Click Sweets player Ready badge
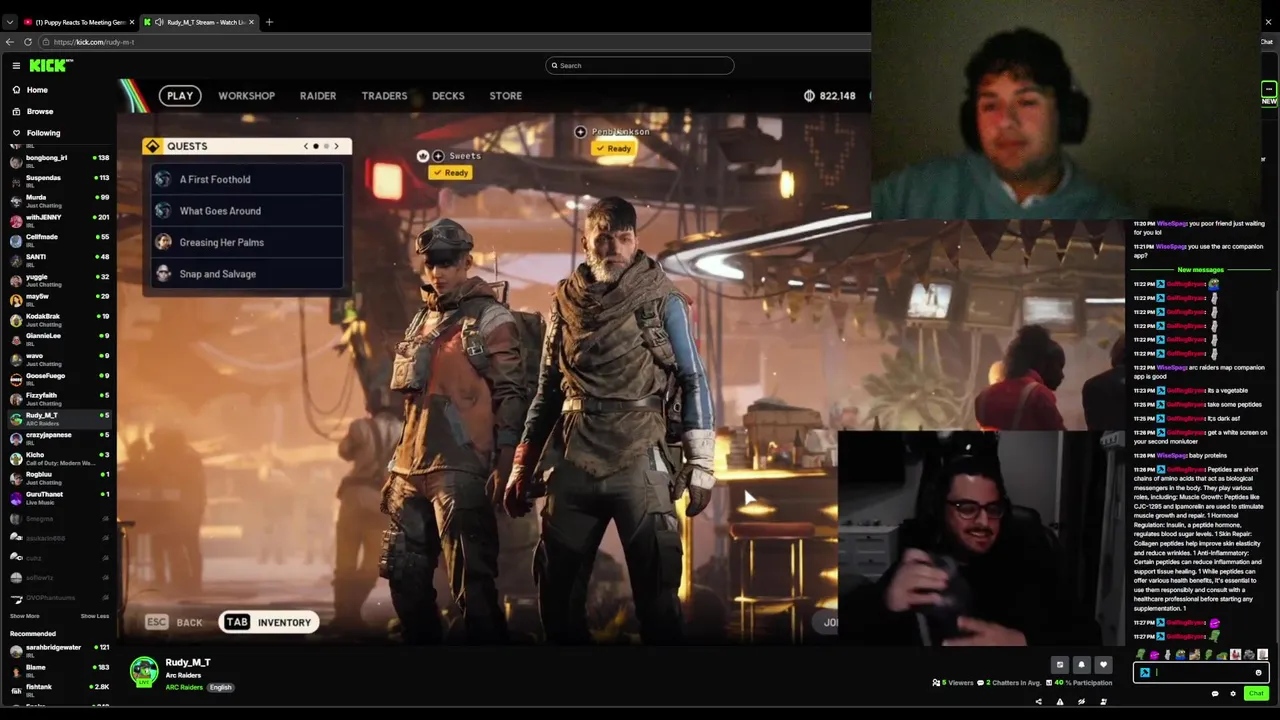The width and height of the screenshot is (1280, 720). tap(450, 173)
